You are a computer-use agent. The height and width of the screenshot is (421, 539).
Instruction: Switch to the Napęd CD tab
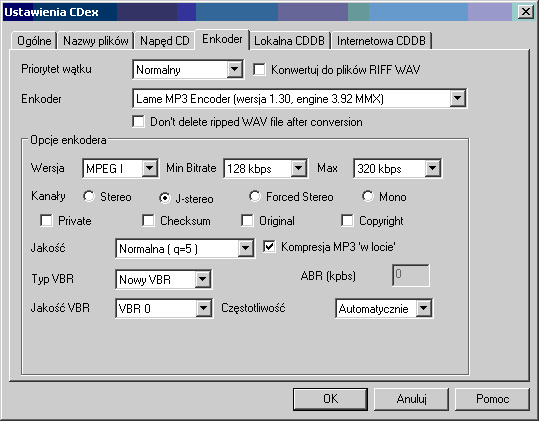click(x=165, y=41)
